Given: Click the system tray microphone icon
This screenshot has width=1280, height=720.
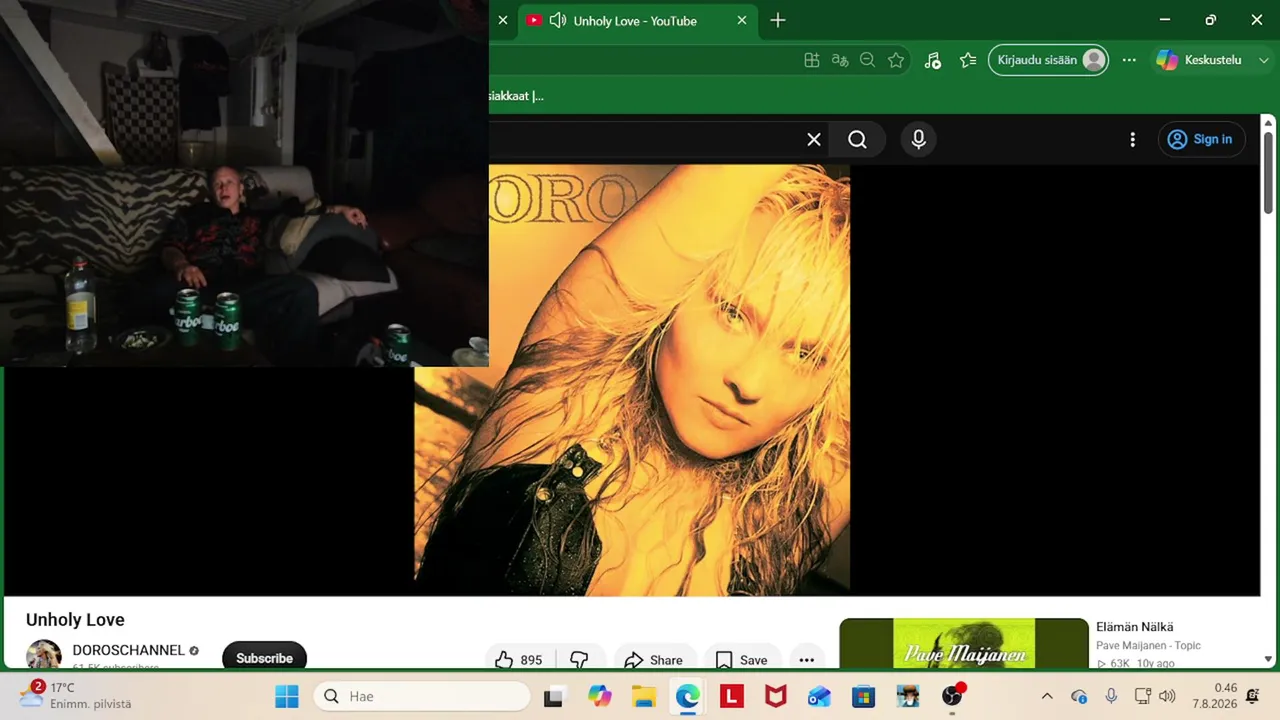Looking at the screenshot, I should [x=1111, y=696].
